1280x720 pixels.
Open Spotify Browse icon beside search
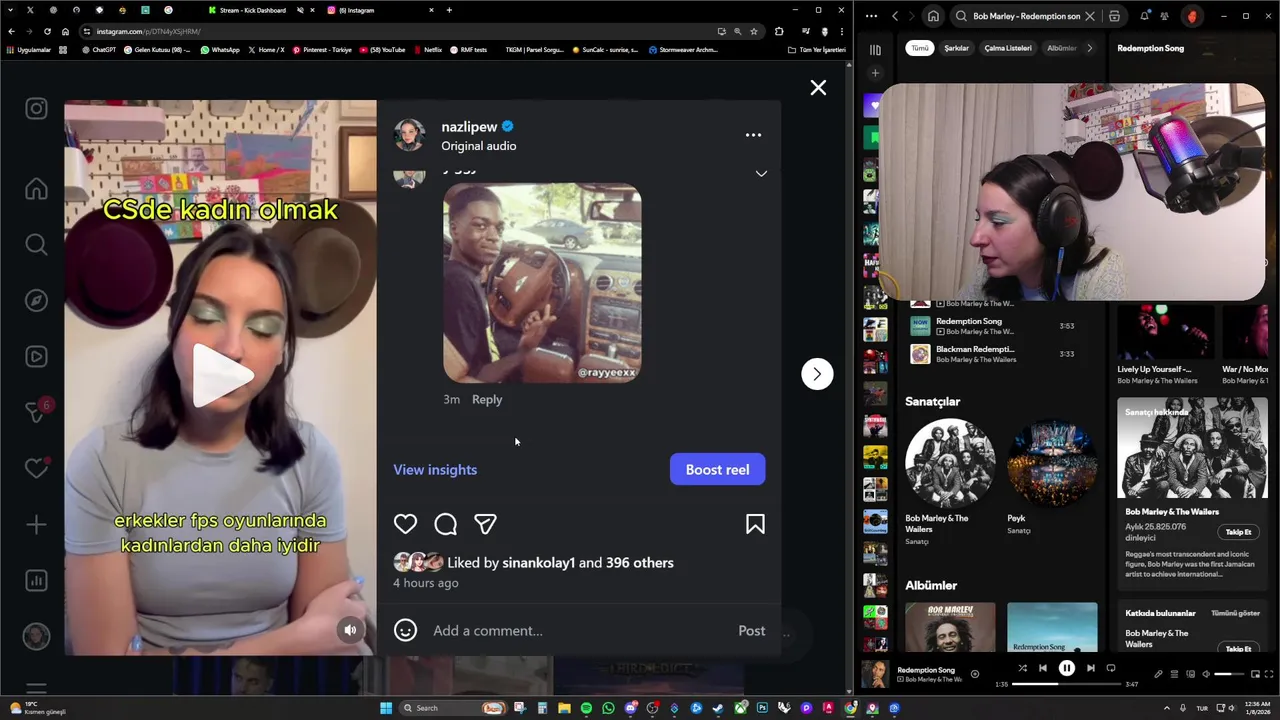1114,16
